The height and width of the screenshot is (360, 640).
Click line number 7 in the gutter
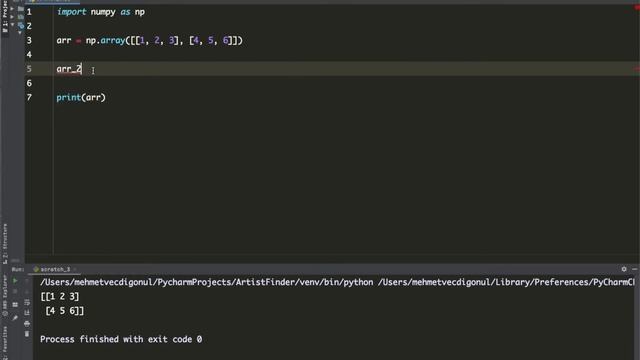[x=29, y=98]
